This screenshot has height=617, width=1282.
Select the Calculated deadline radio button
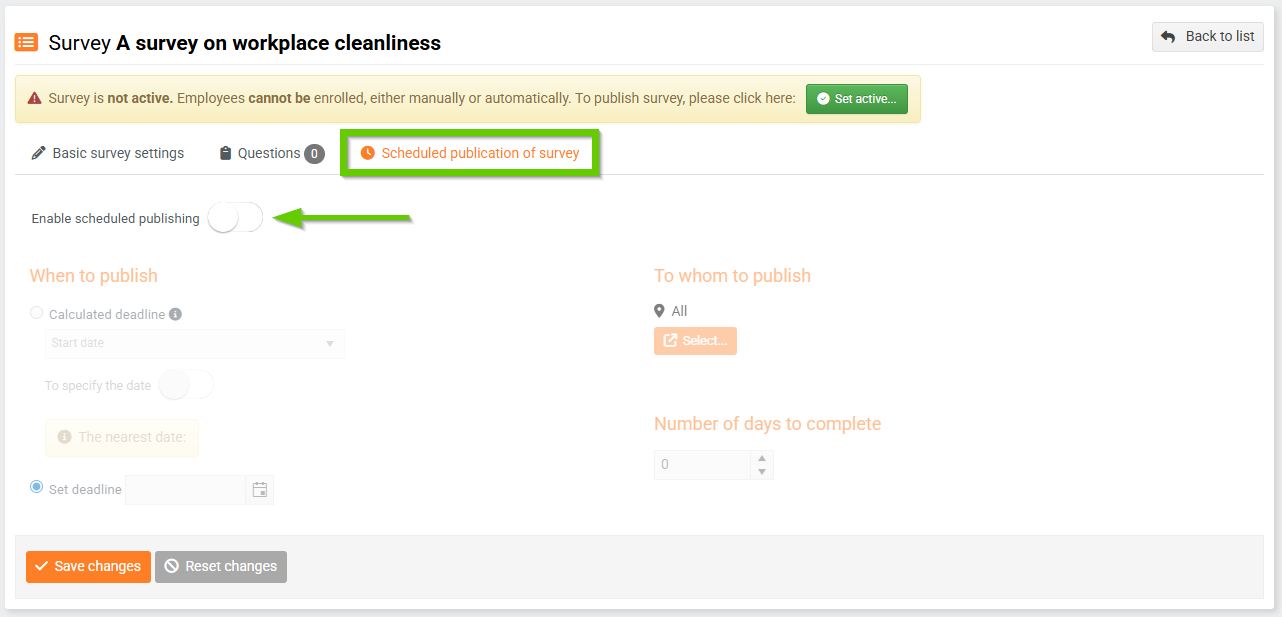37,313
